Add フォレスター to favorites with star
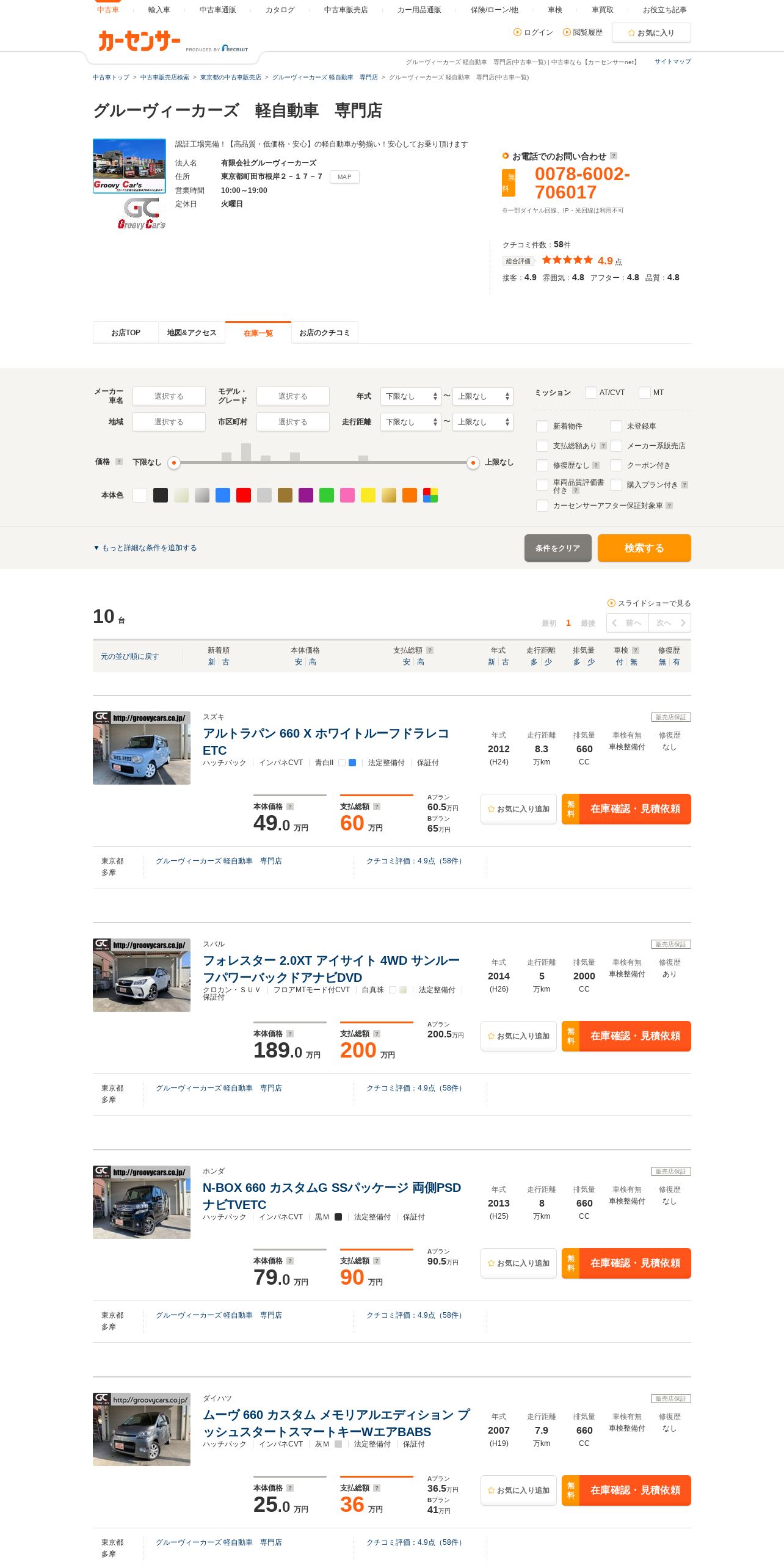 [518, 1036]
